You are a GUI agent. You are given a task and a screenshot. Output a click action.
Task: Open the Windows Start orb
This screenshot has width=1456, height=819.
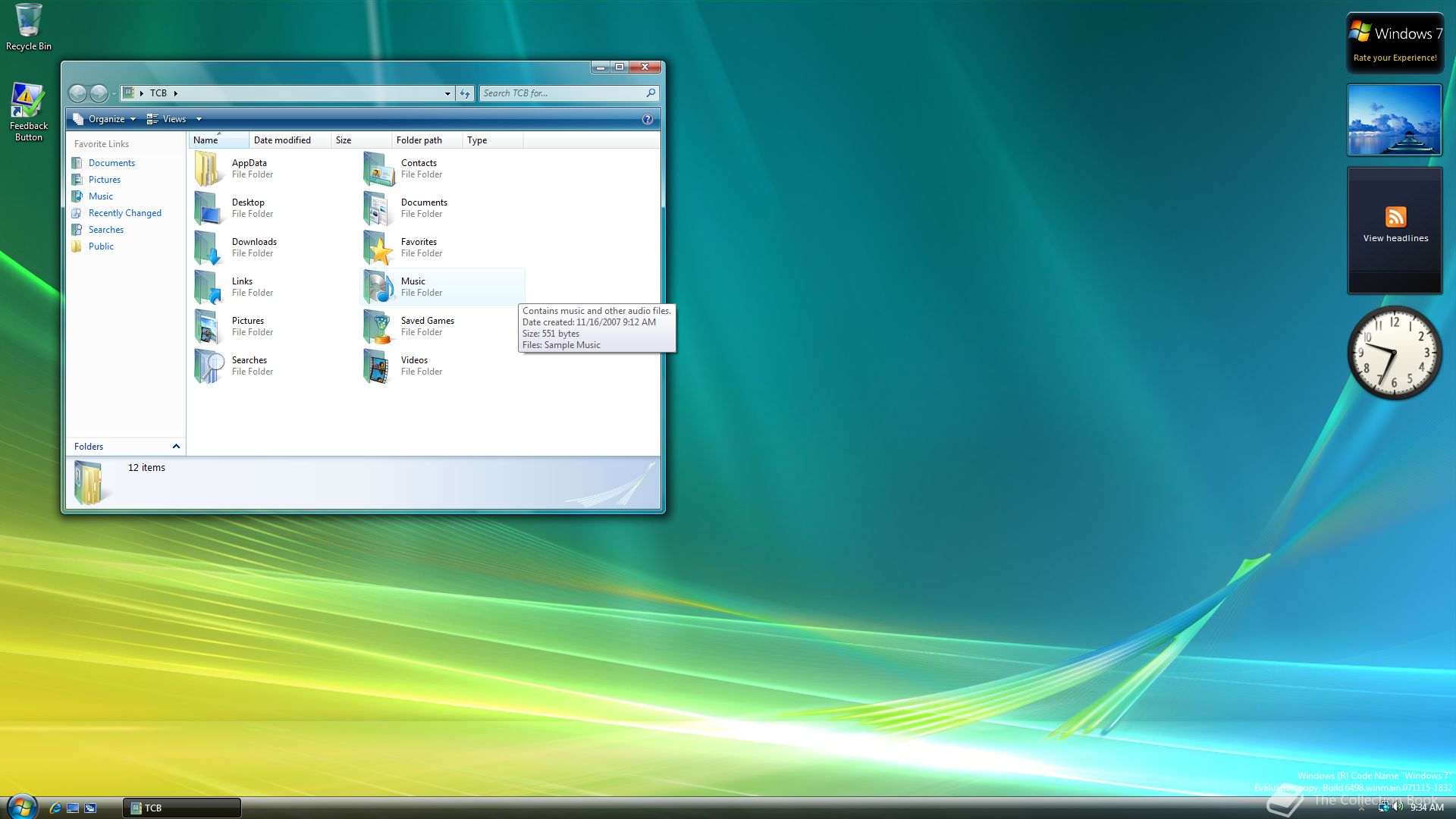(x=21, y=806)
